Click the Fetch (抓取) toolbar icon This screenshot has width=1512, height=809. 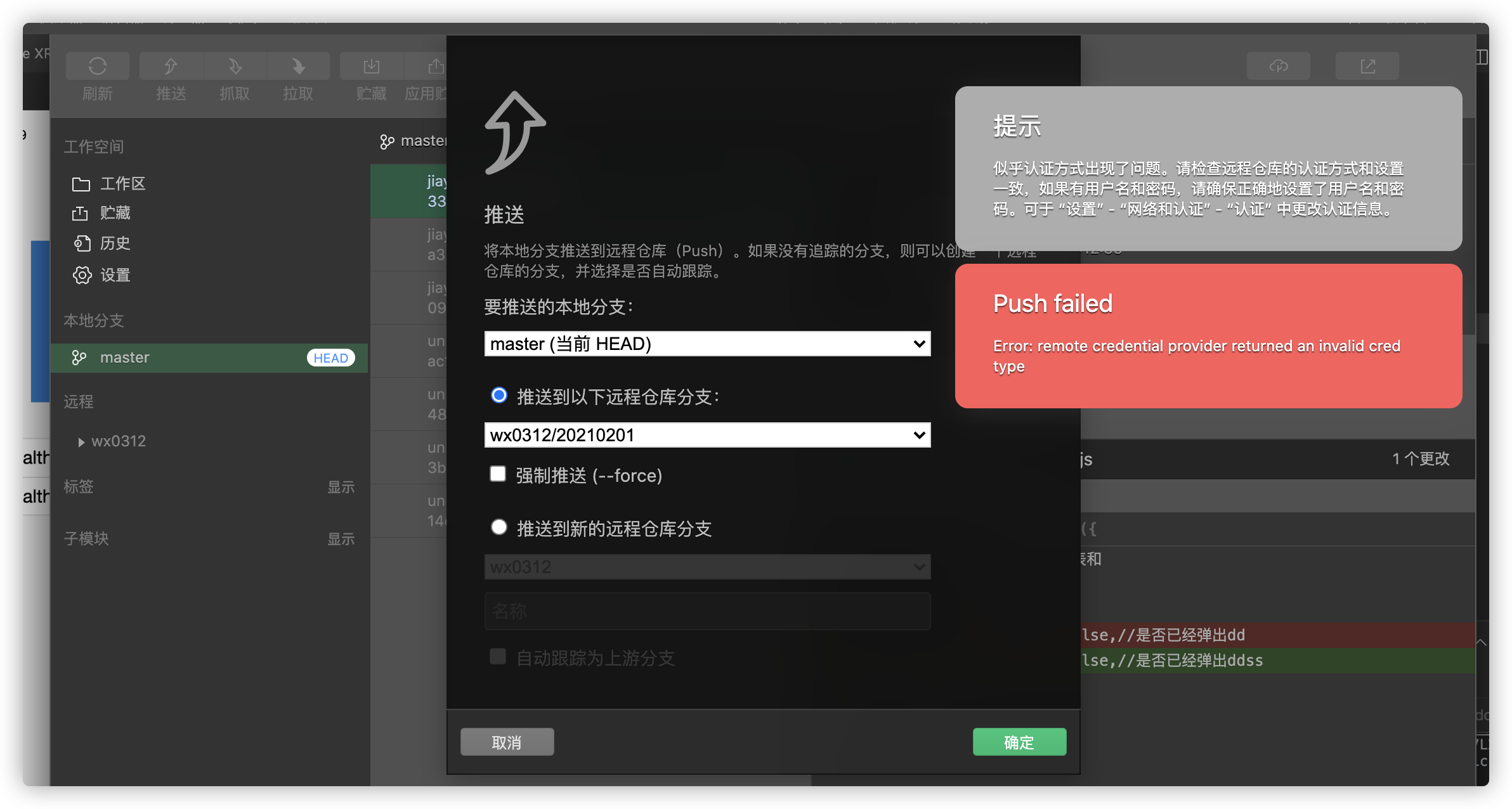point(235,67)
